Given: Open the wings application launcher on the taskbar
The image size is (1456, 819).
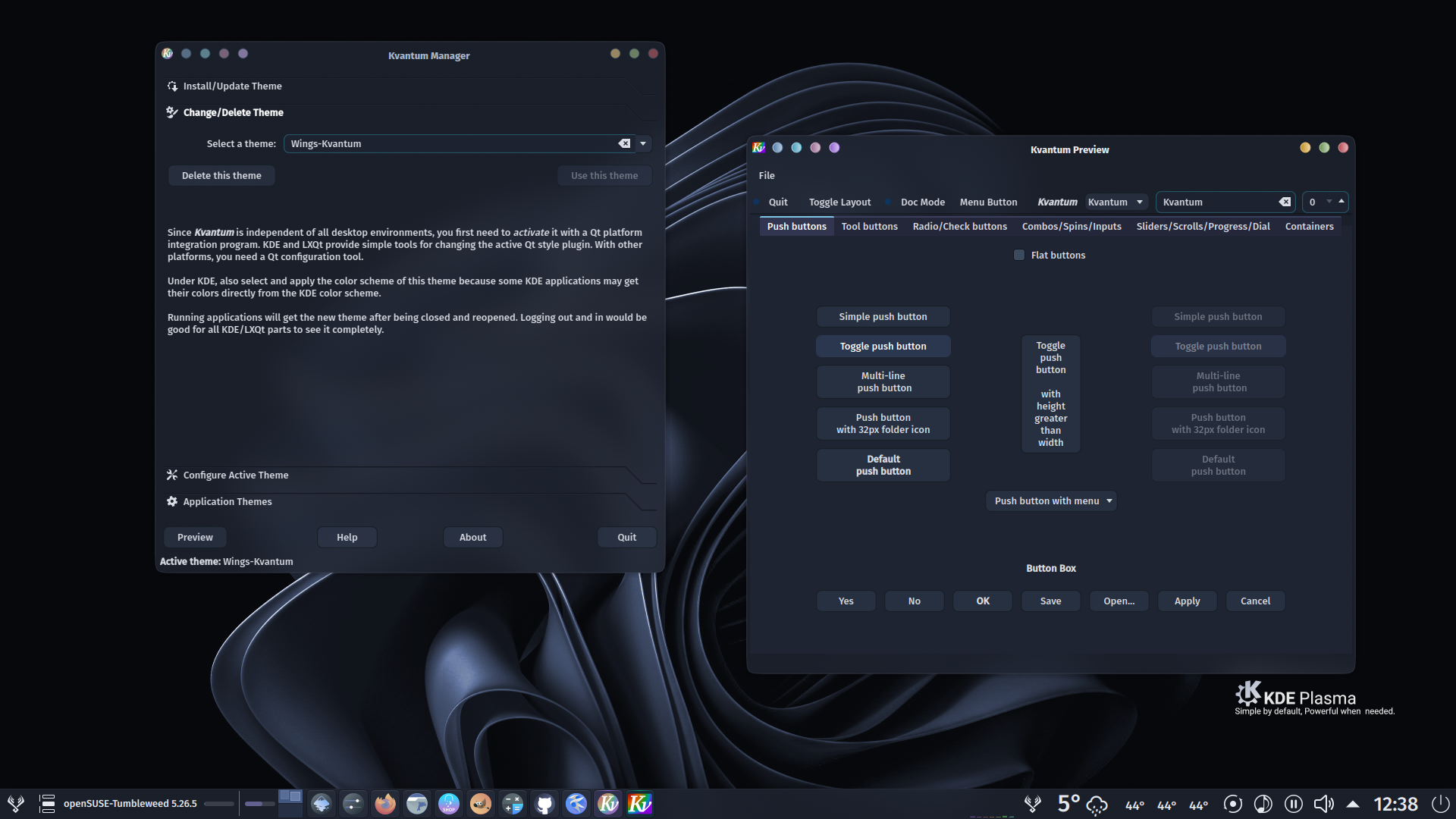Looking at the screenshot, I should point(16,803).
